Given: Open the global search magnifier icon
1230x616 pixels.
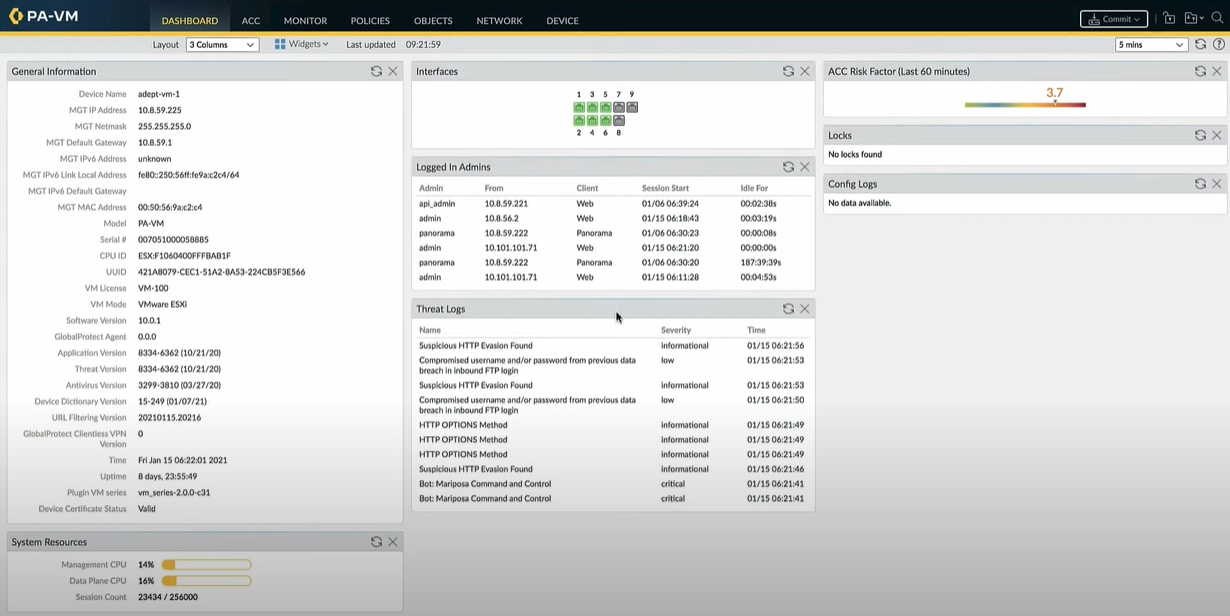Looking at the screenshot, I should point(1216,17).
